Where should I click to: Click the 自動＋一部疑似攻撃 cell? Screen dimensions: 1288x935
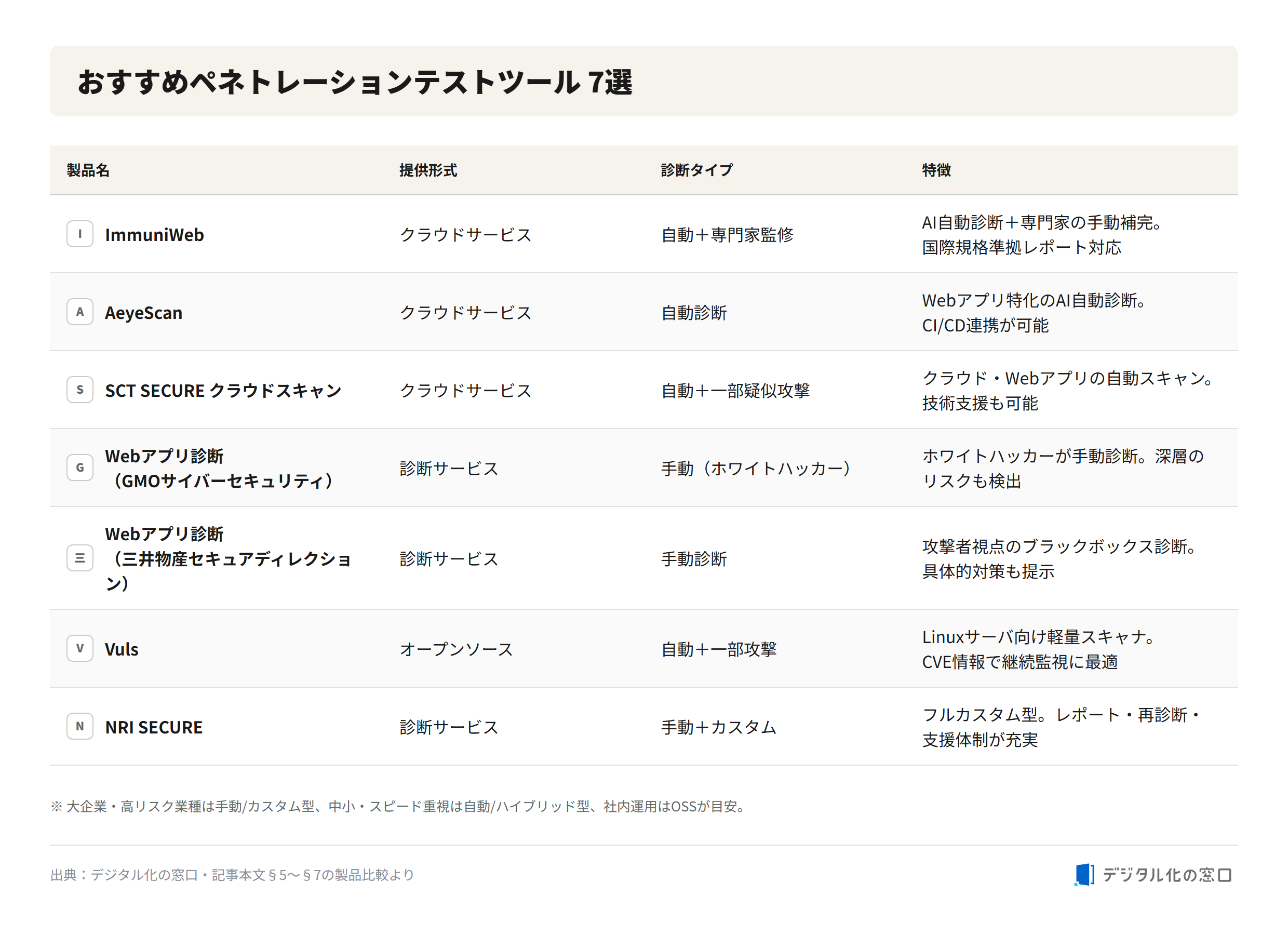click(x=735, y=390)
